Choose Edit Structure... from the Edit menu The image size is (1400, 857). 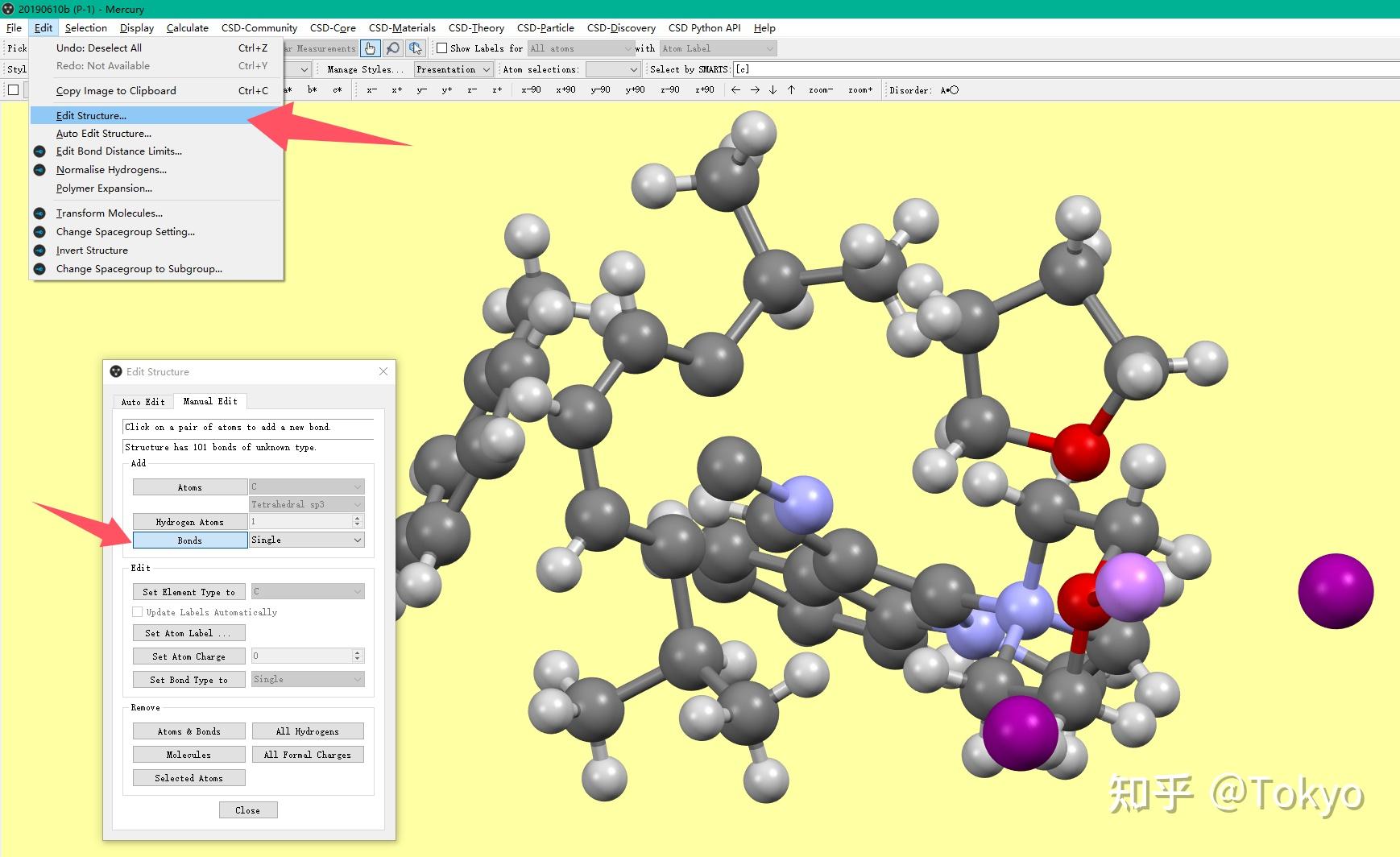[x=156, y=115]
